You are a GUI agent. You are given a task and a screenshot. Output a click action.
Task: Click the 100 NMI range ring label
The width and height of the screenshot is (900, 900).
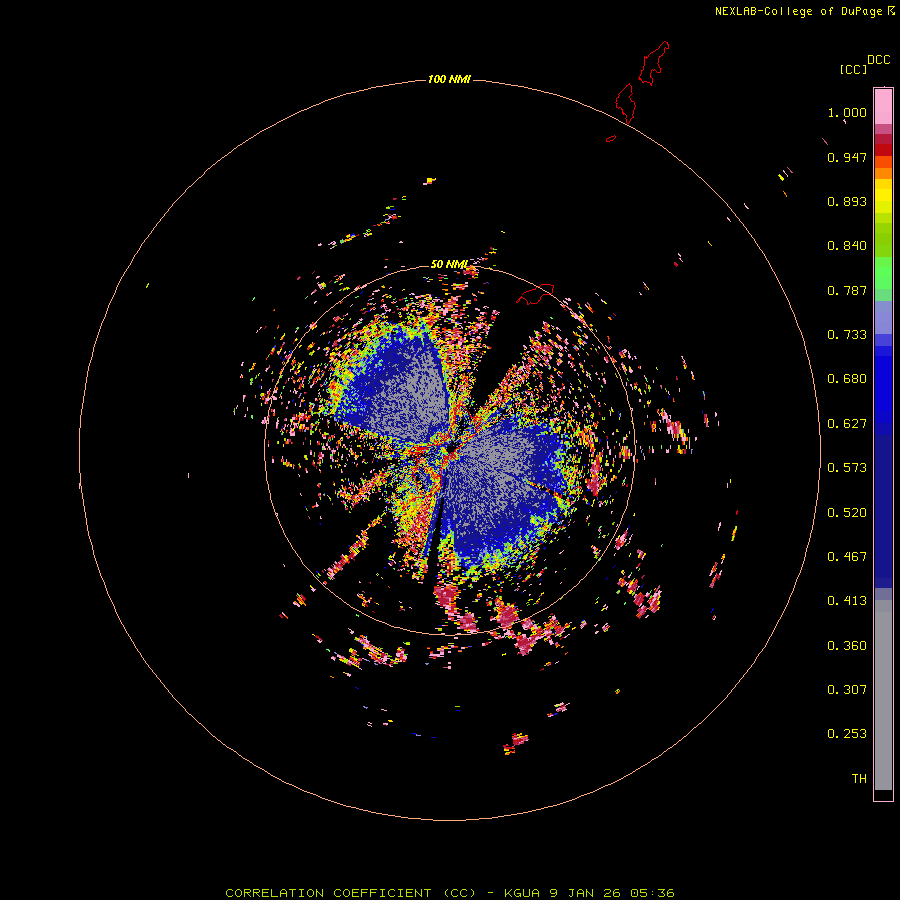tap(449, 79)
